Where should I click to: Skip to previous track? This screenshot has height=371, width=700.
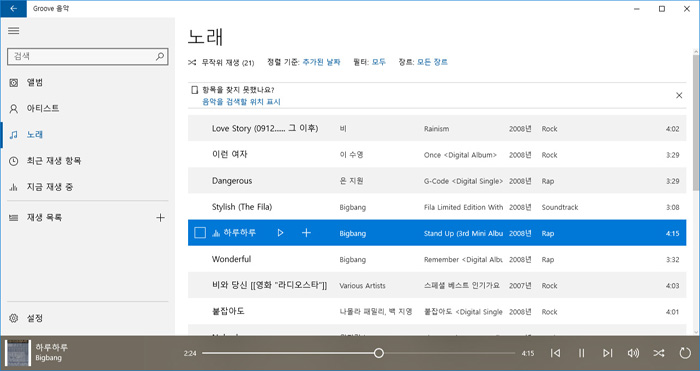pos(555,353)
